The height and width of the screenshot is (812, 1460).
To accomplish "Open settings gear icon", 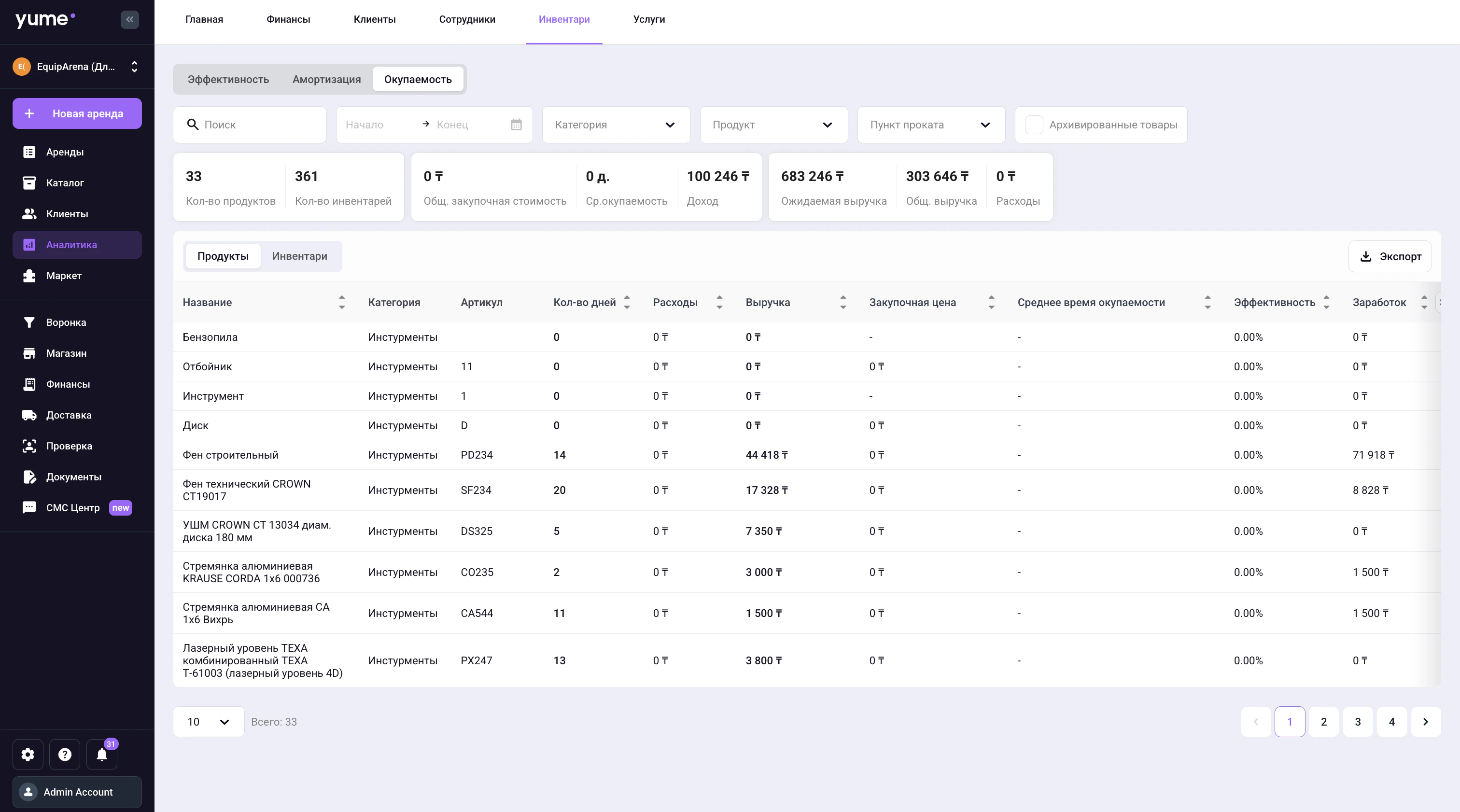I will pyautogui.click(x=28, y=754).
